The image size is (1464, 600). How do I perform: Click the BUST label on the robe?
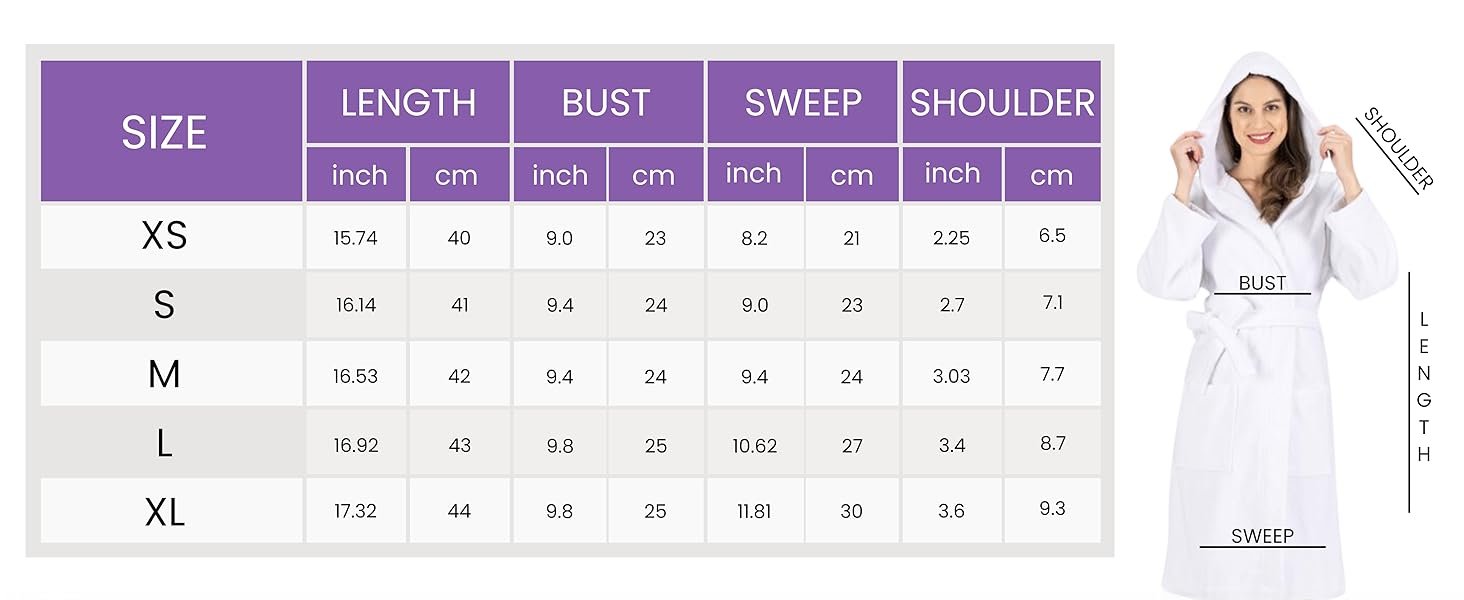1262,283
